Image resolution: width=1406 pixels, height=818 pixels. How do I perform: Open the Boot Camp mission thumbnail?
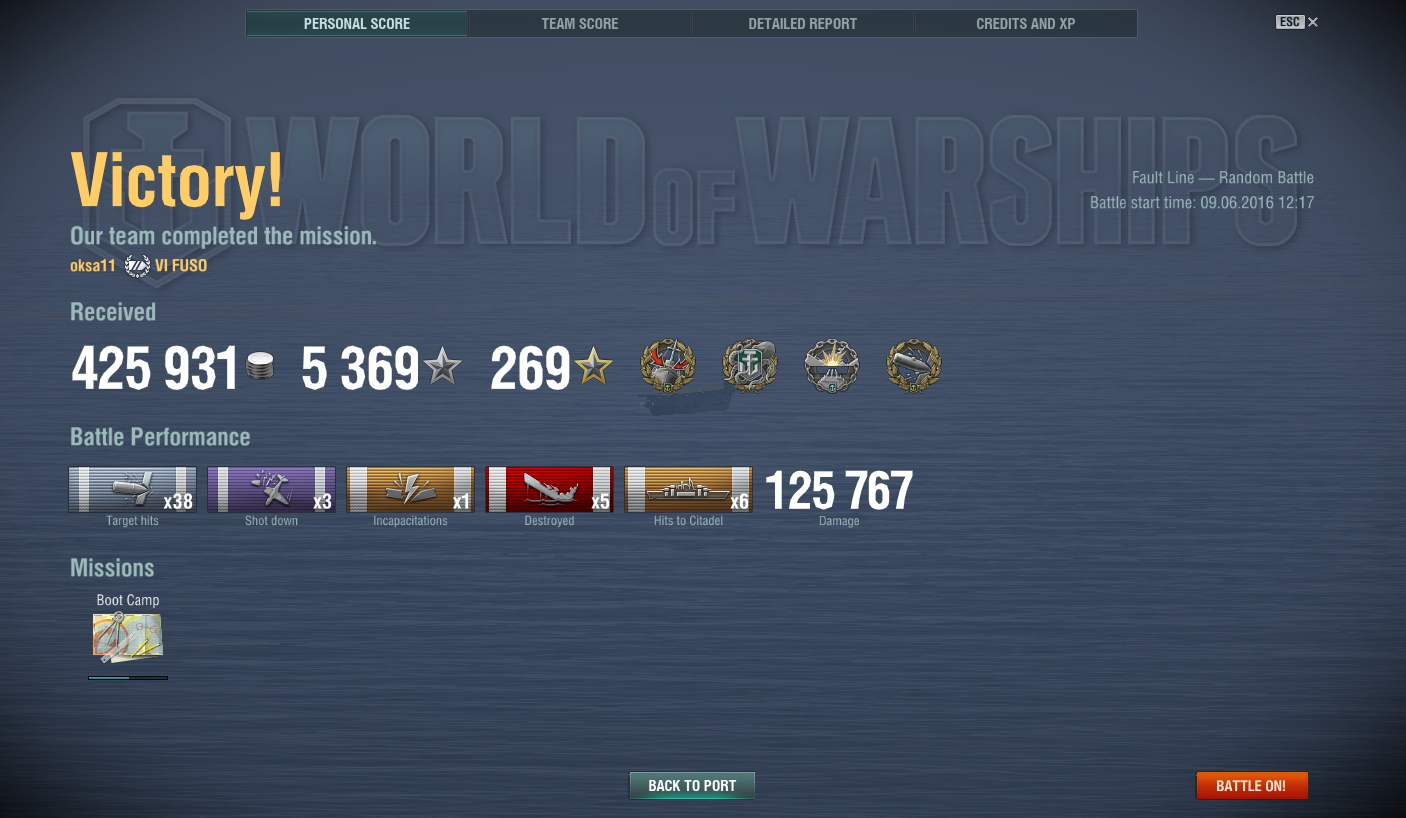click(128, 637)
